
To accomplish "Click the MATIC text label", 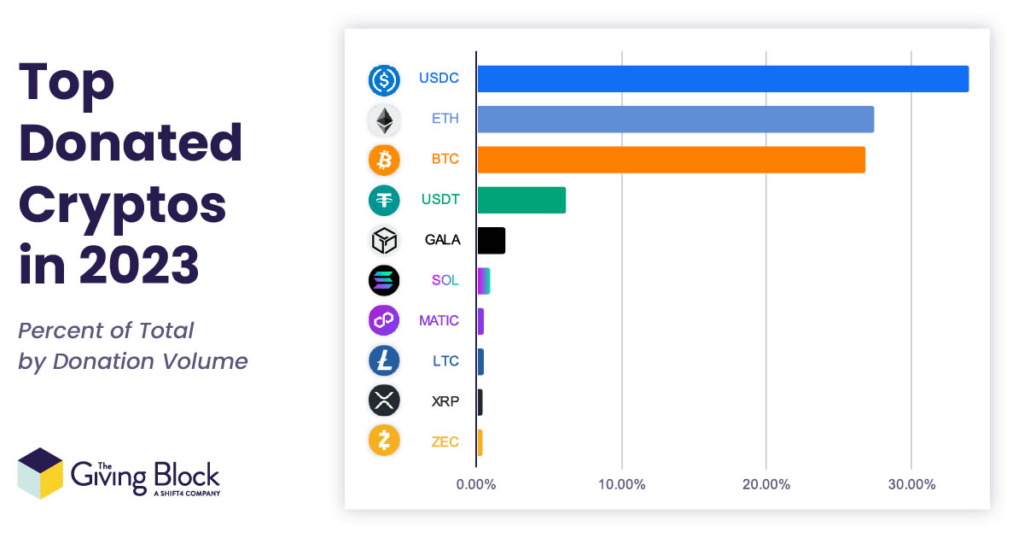I will pos(439,321).
